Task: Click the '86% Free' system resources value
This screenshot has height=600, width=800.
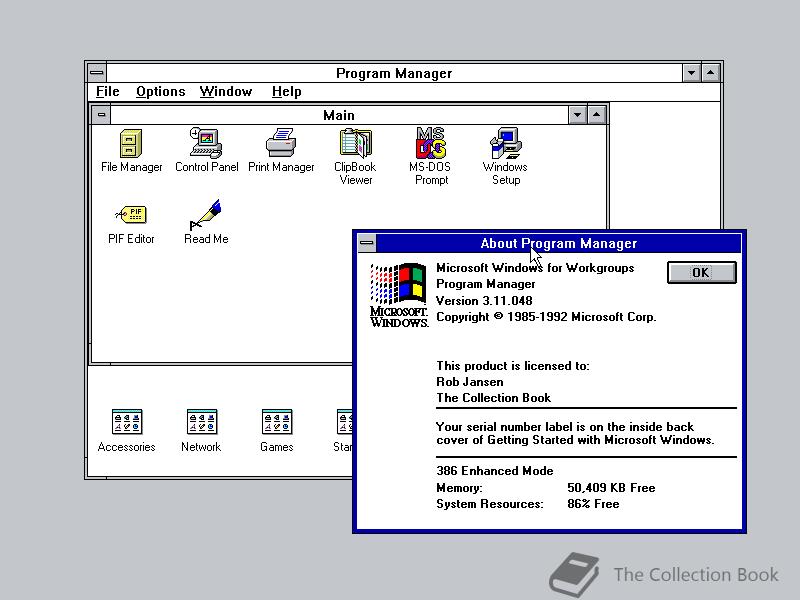Action: [x=593, y=504]
